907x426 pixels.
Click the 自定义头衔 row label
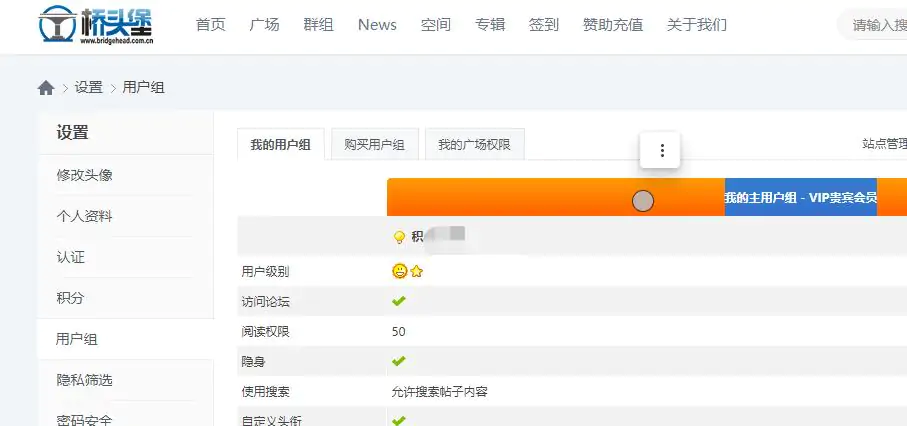point(271,421)
